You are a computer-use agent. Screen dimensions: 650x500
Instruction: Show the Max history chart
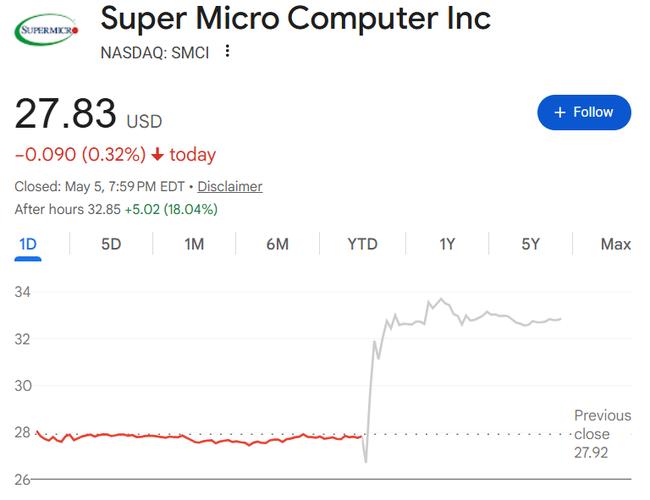tap(616, 244)
